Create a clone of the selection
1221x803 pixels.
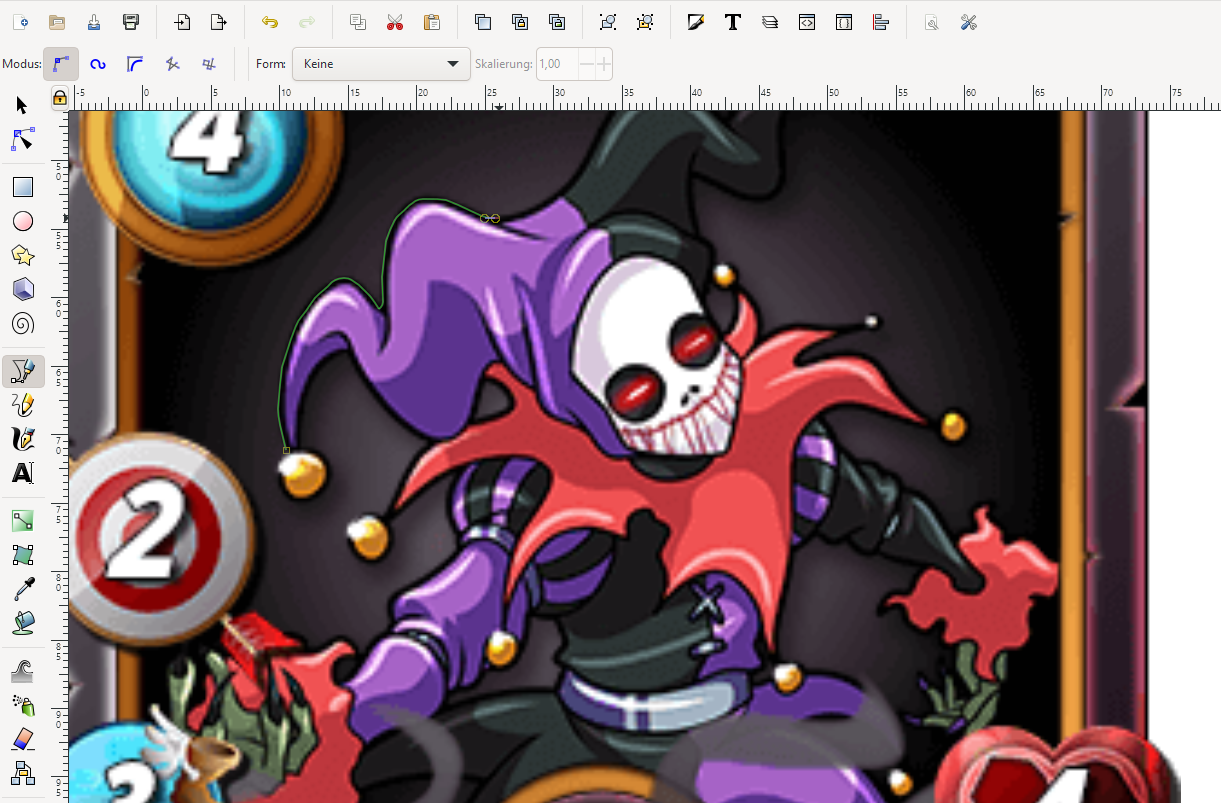pyautogui.click(x=520, y=22)
